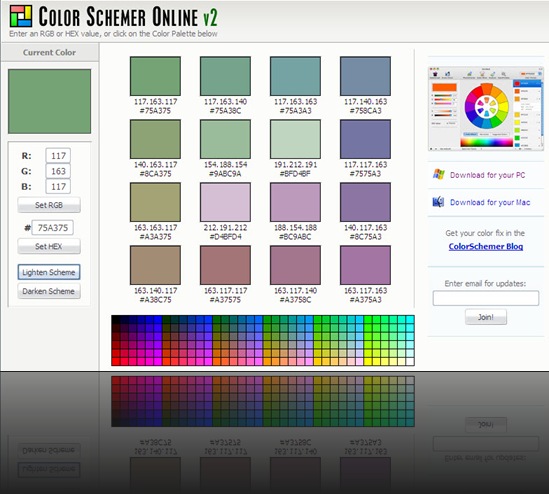Click the Set HEX button
549x494 pixels.
pos(49,246)
